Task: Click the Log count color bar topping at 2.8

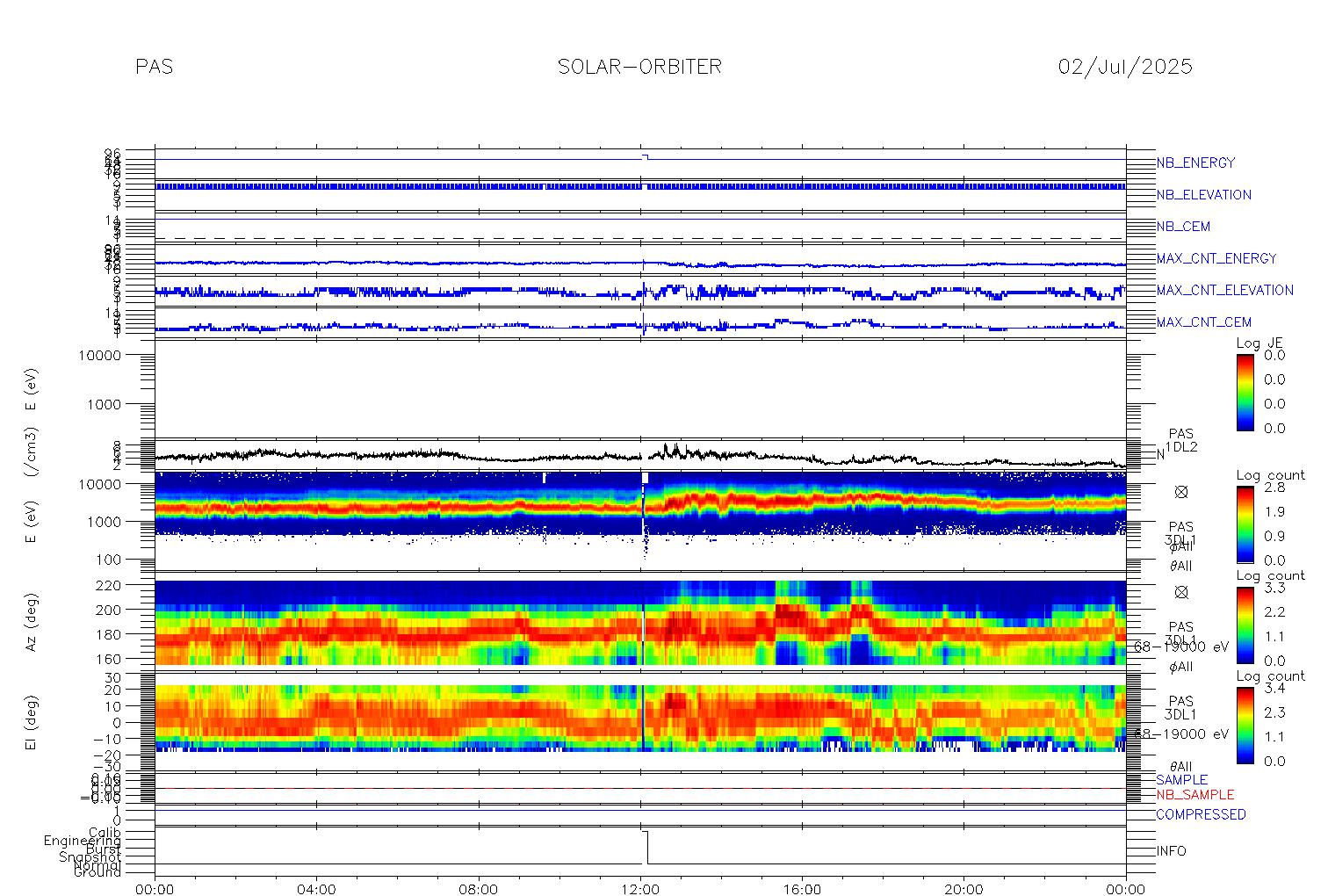Action: click(x=1245, y=524)
